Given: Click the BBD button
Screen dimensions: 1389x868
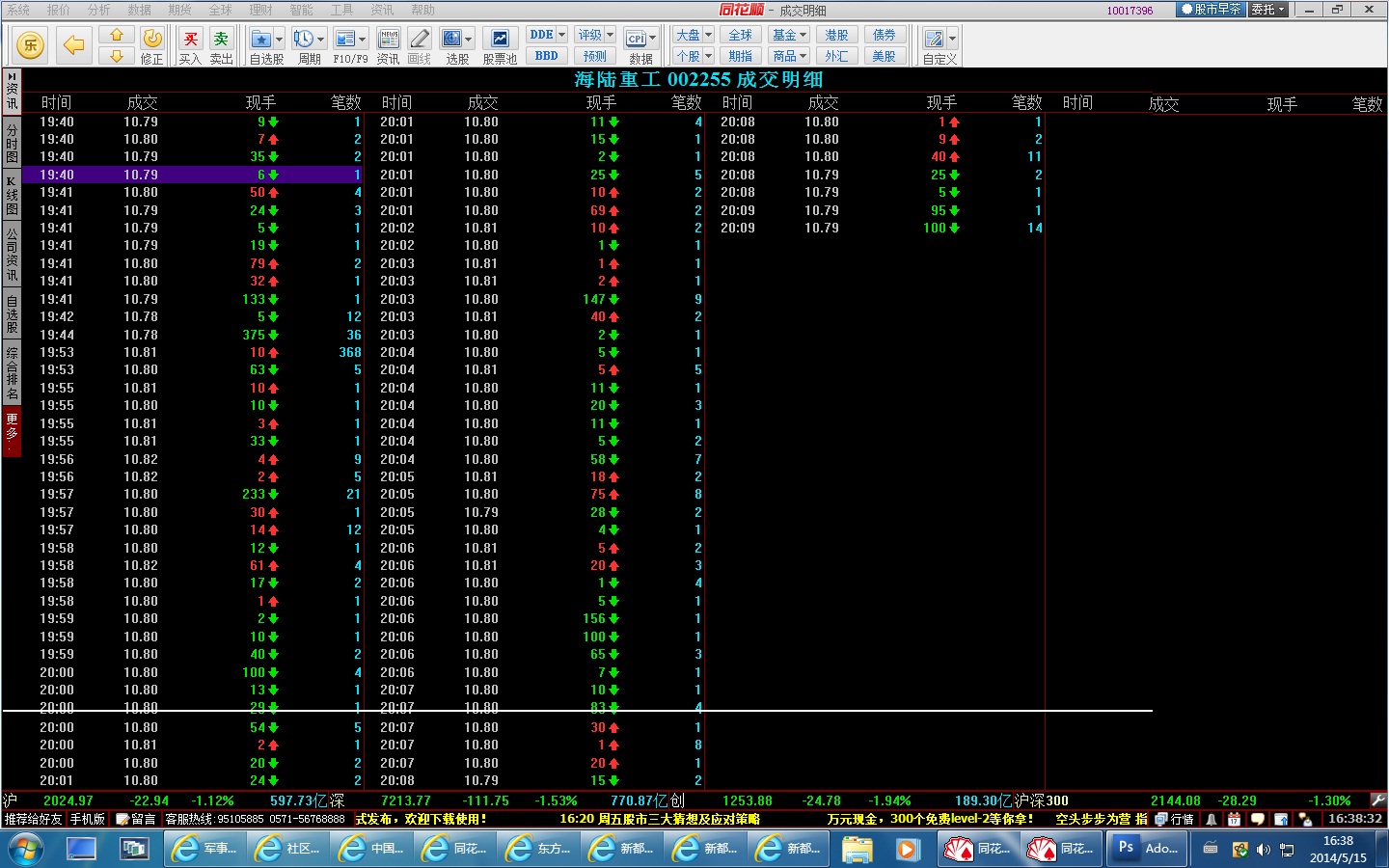Looking at the screenshot, I should click(547, 56).
